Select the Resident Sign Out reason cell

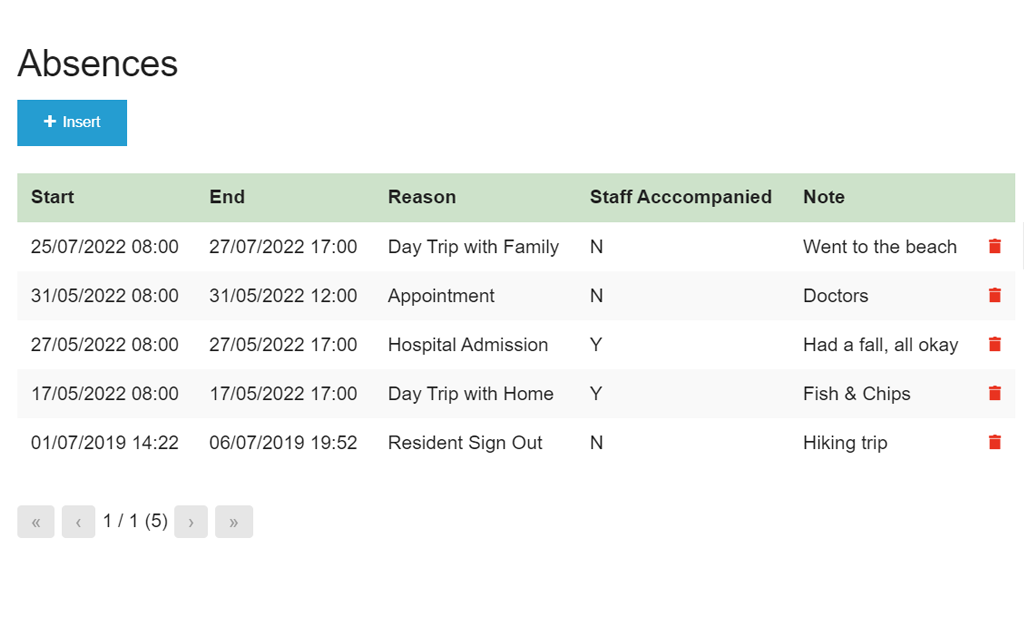tap(465, 442)
